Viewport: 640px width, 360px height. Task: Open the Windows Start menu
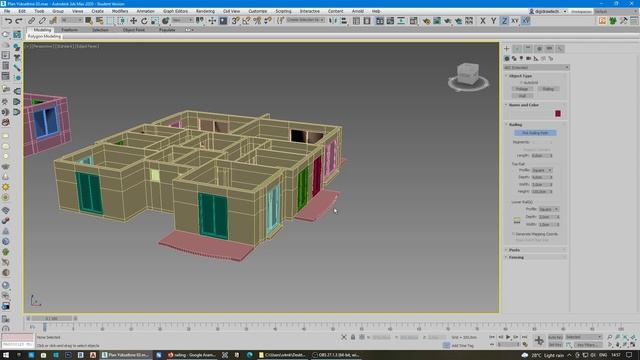click(6, 355)
